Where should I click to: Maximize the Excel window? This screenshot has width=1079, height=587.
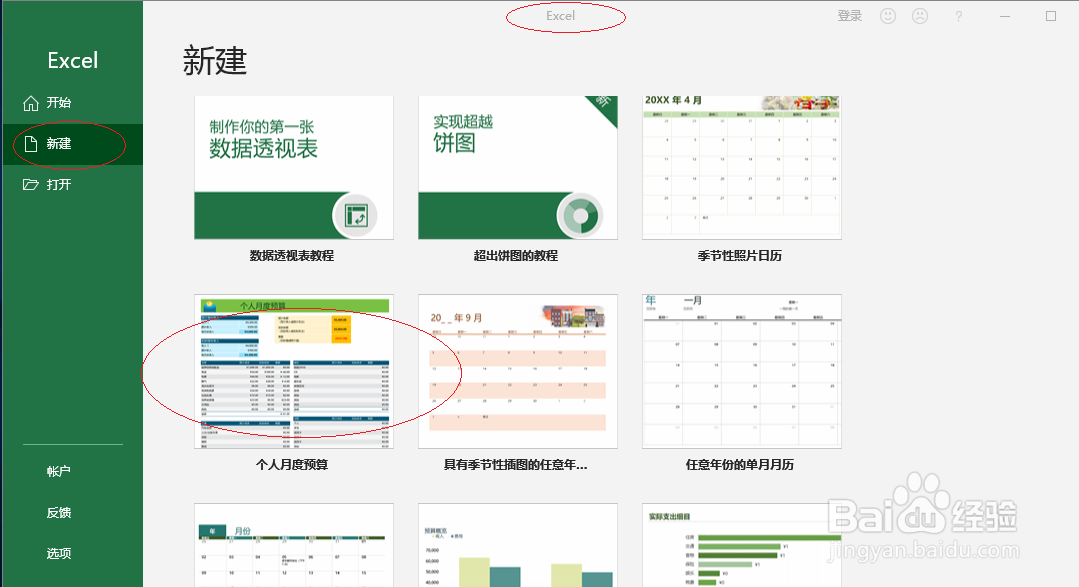point(1051,16)
